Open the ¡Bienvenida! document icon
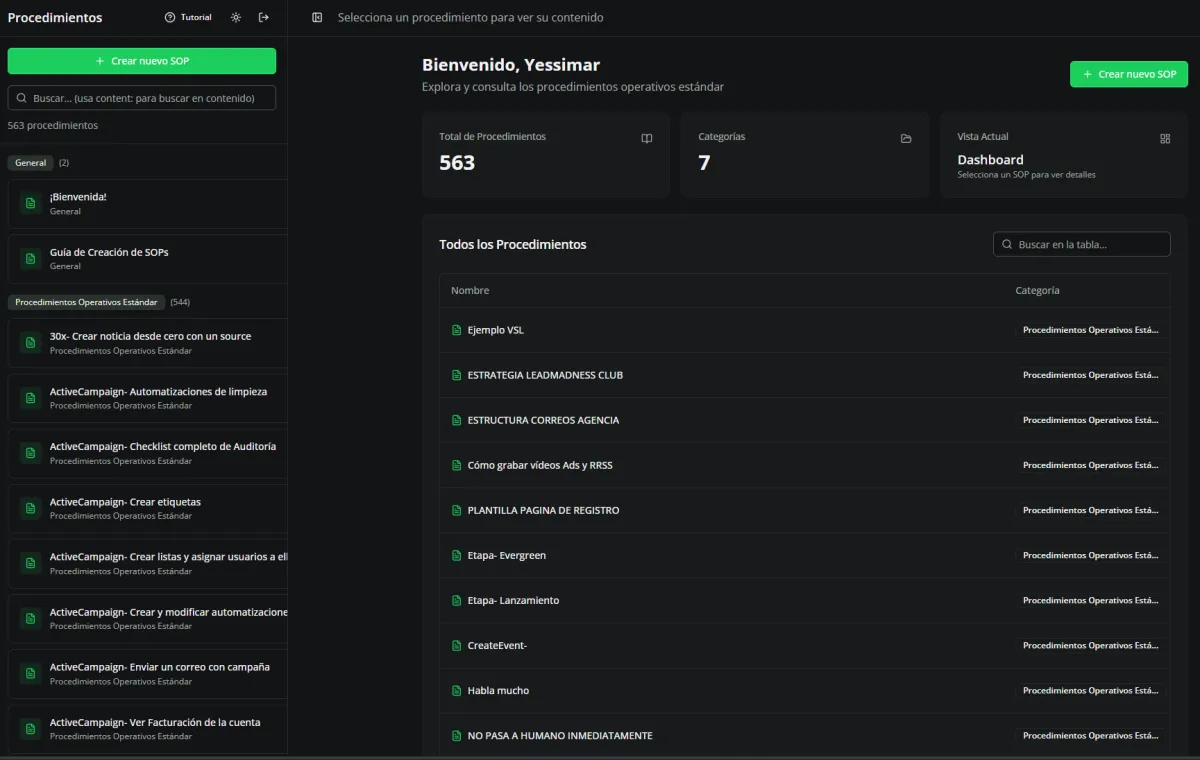This screenshot has width=1200, height=760. [31, 203]
